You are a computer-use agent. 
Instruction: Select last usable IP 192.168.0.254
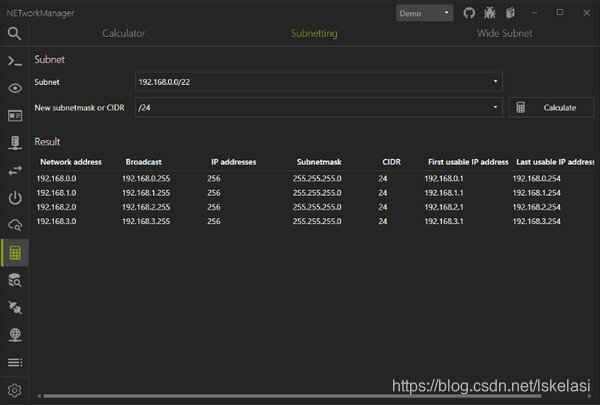[x=536, y=178]
